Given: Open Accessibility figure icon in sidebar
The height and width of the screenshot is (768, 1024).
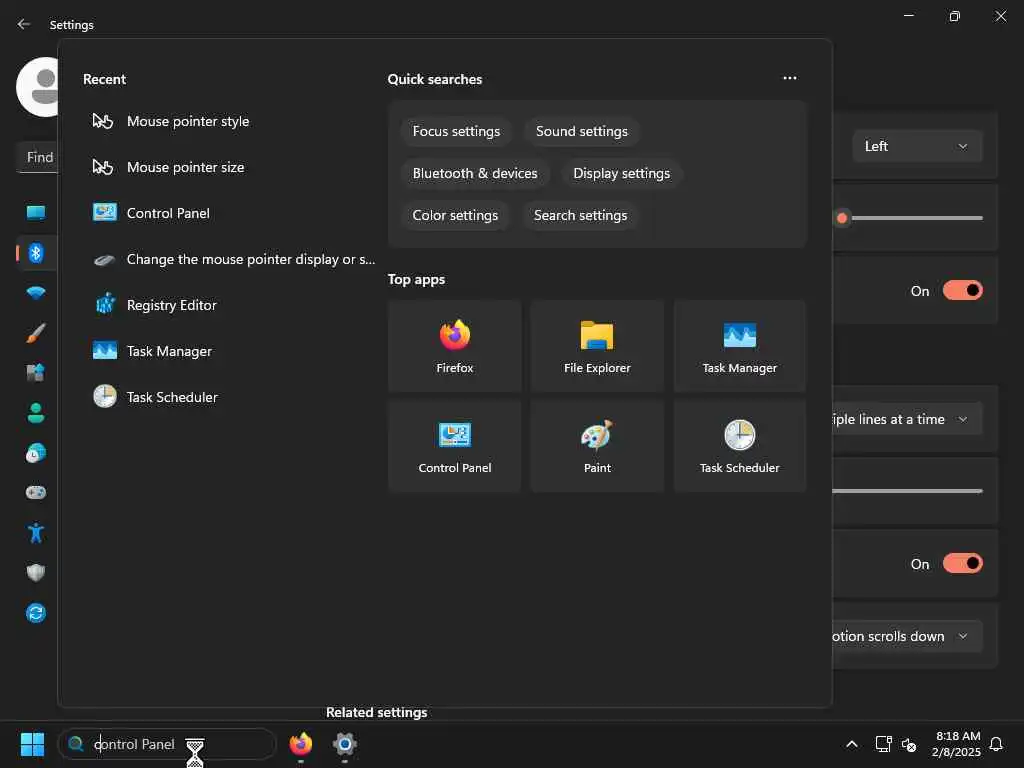Looking at the screenshot, I should [x=36, y=533].
